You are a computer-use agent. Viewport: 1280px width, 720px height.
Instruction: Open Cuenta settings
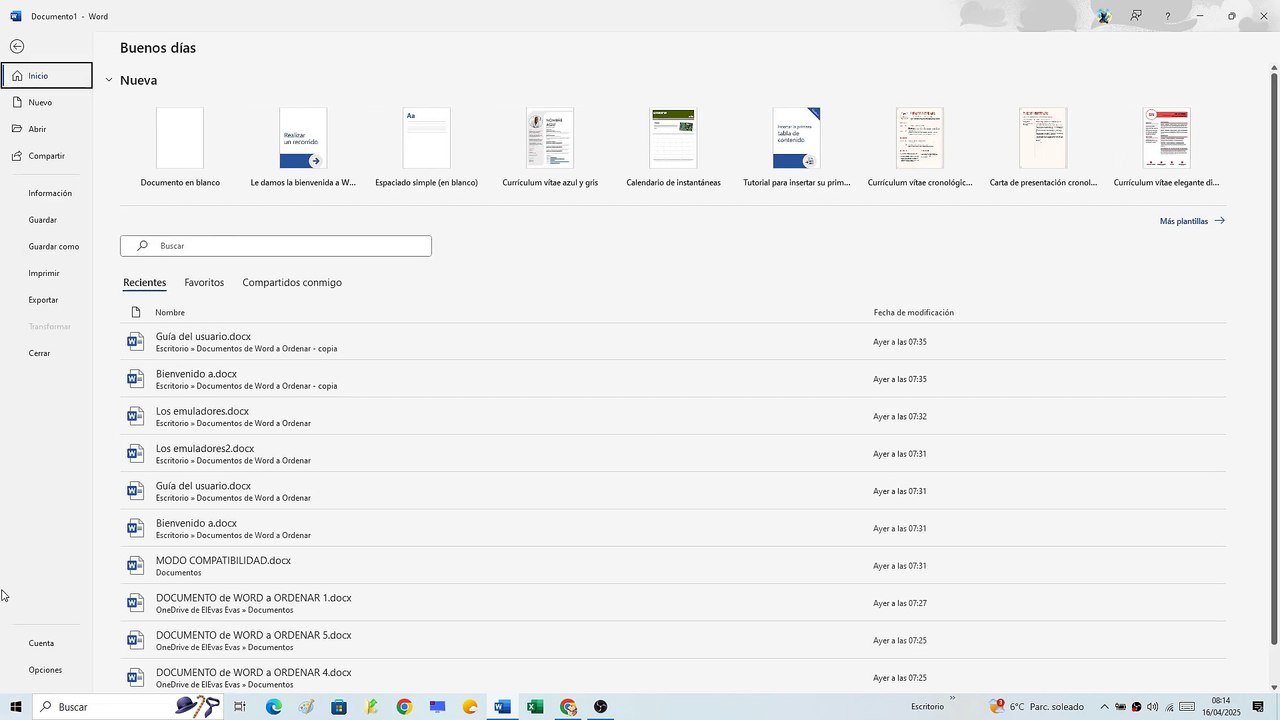point(42,643)
